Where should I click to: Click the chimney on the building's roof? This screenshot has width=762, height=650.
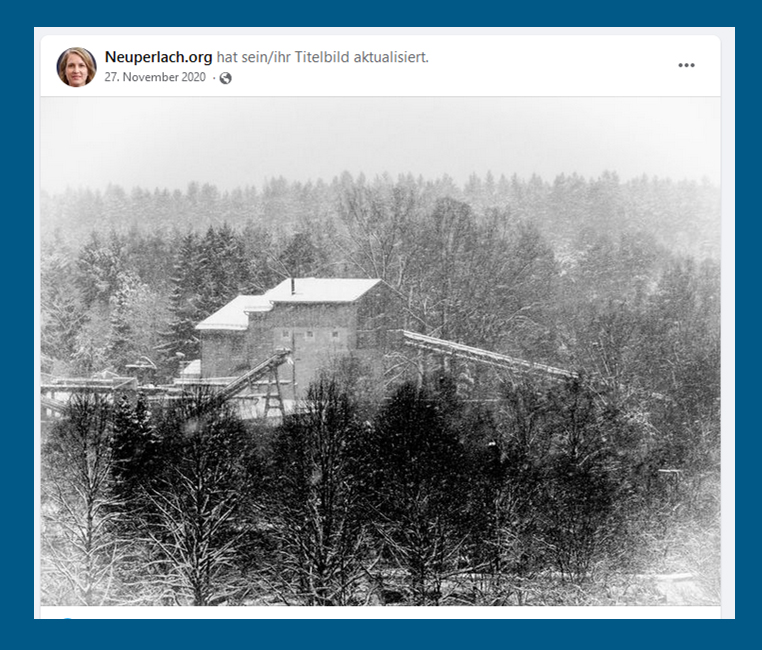click(293, 286)
